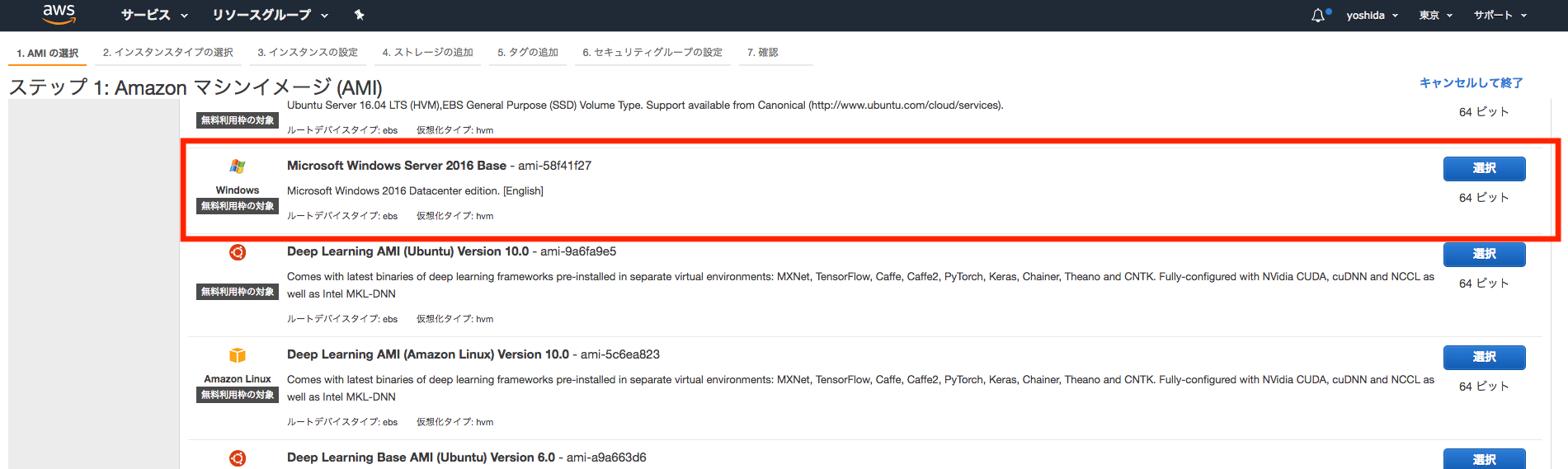This screenshot has width=1568, height=469.
Task: Open the pin shortcut icon in navbar
Action: click(359, 15)
